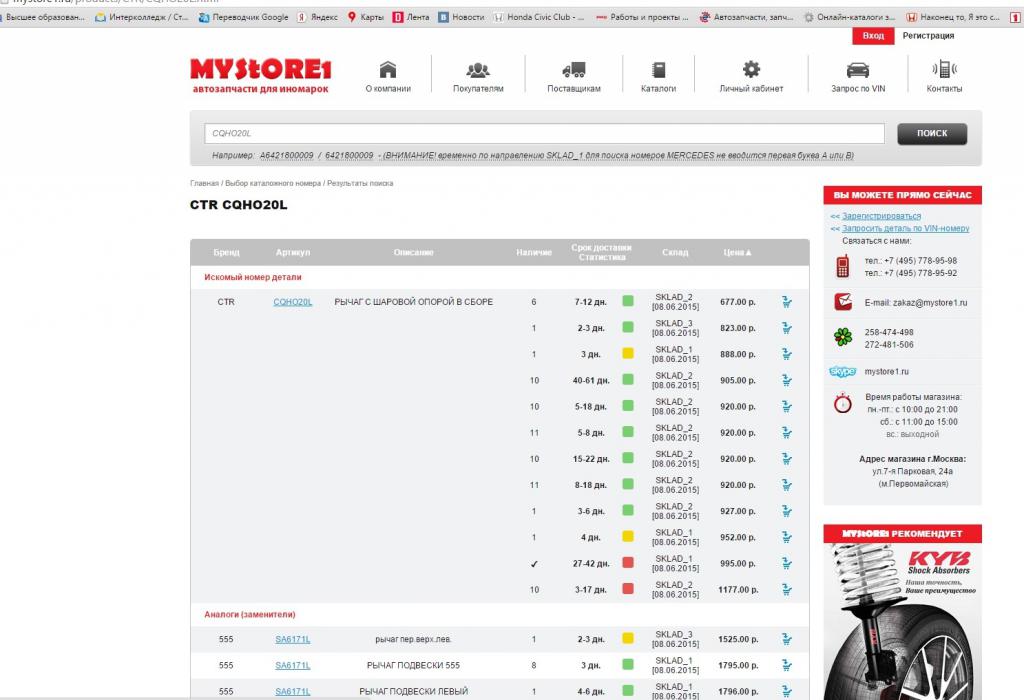Click Запросить деталь по VIN-номеру link
Image resolution: width=1024 pixels, height=700 pixels.
pyautogui.click(x=906, y=229)
